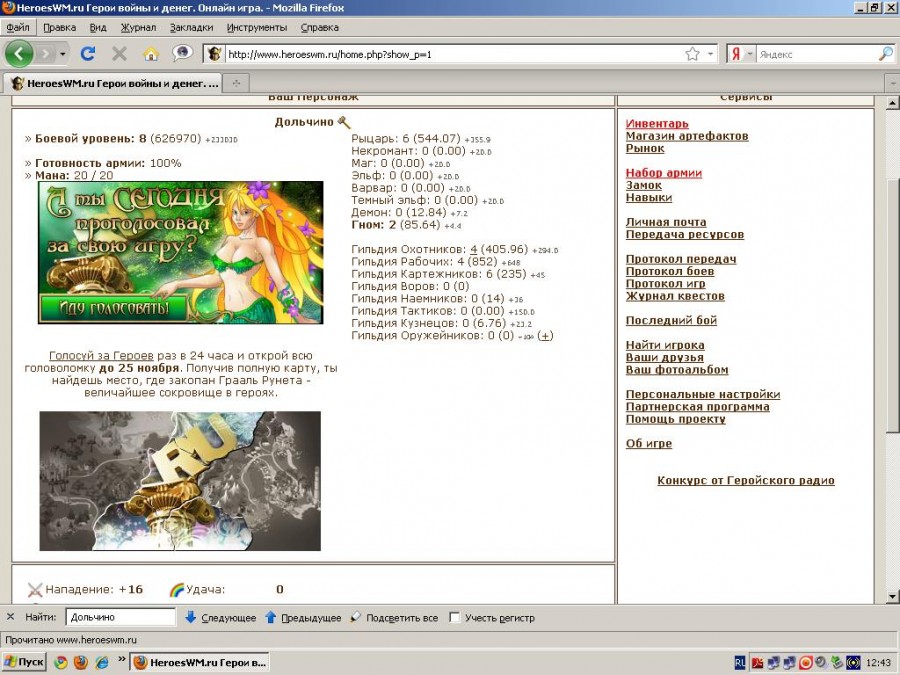This screenshot has width=900, height=675.
Task: Open a new tab with the plus tab button
Action: tap(236, 83)
